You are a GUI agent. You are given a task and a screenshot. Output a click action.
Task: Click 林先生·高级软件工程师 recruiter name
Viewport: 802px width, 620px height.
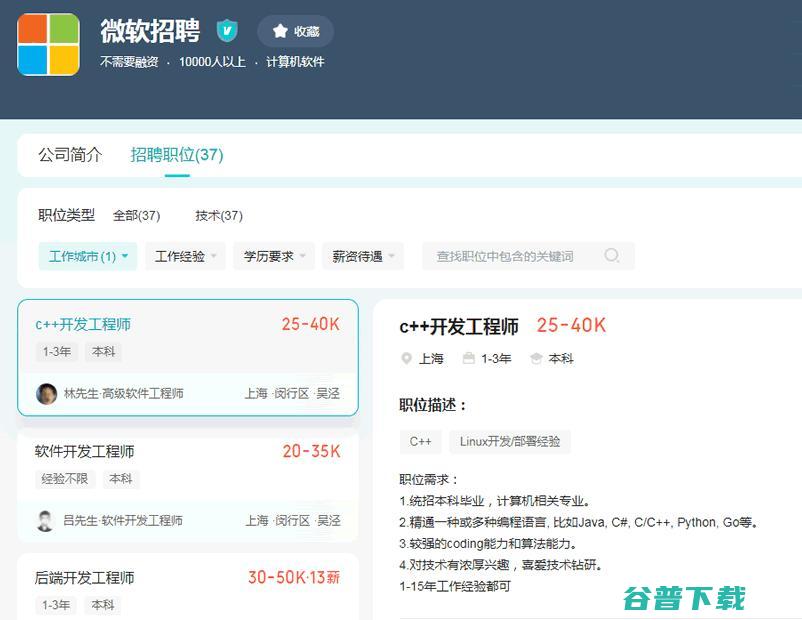tap(124, 393)
